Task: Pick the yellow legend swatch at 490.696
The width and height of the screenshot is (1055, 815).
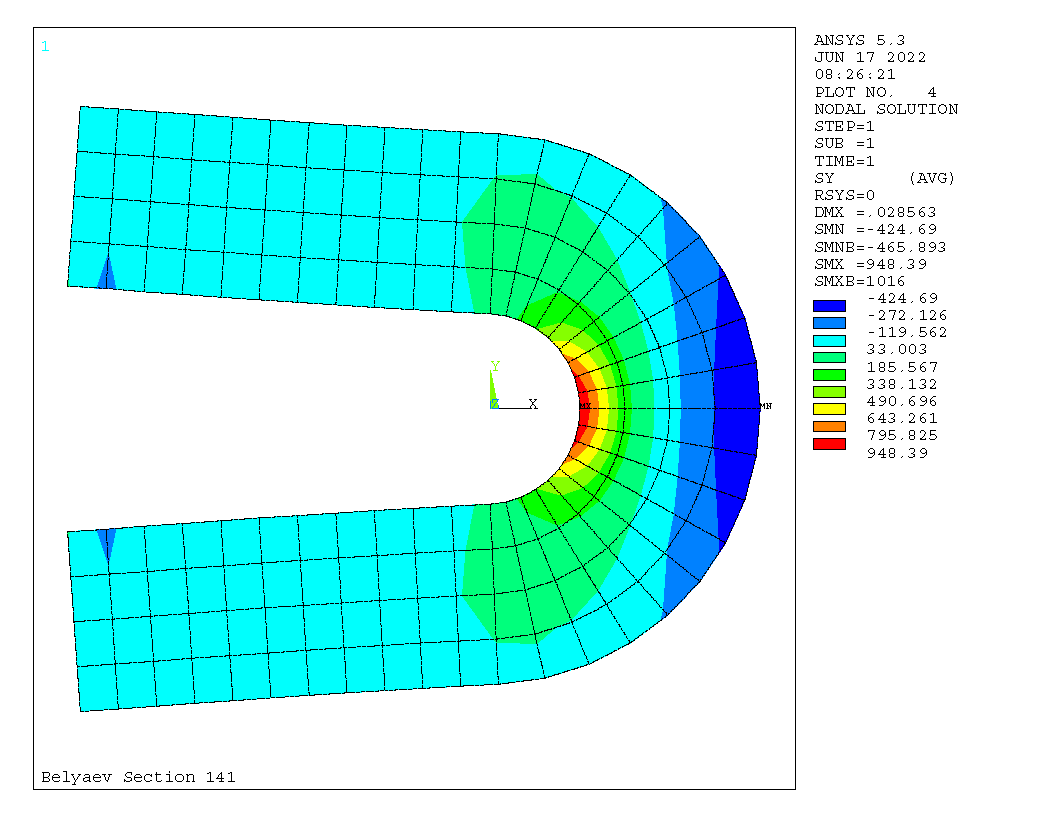Action: click(829, 408)
